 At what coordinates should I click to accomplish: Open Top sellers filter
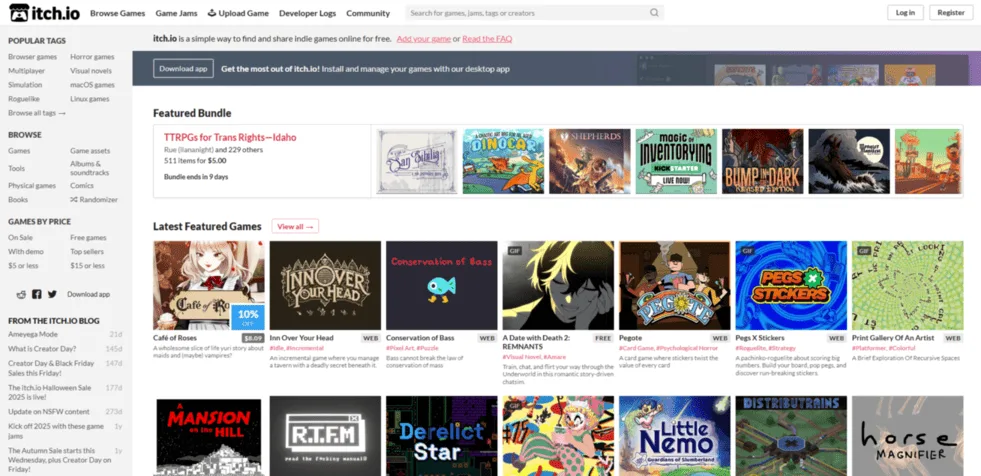tap(87, 251)
